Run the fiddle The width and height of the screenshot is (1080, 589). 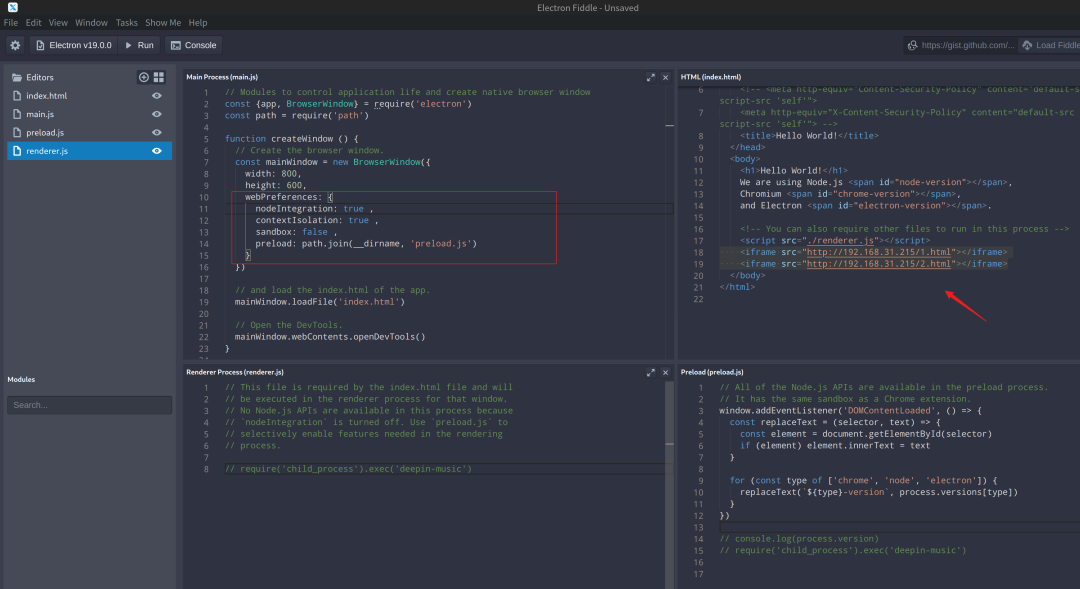(x=139, y=45)
